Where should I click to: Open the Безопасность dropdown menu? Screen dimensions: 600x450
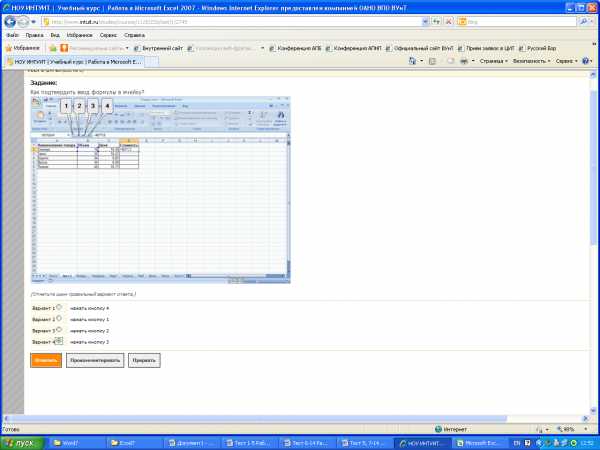(x=532, y=61)
